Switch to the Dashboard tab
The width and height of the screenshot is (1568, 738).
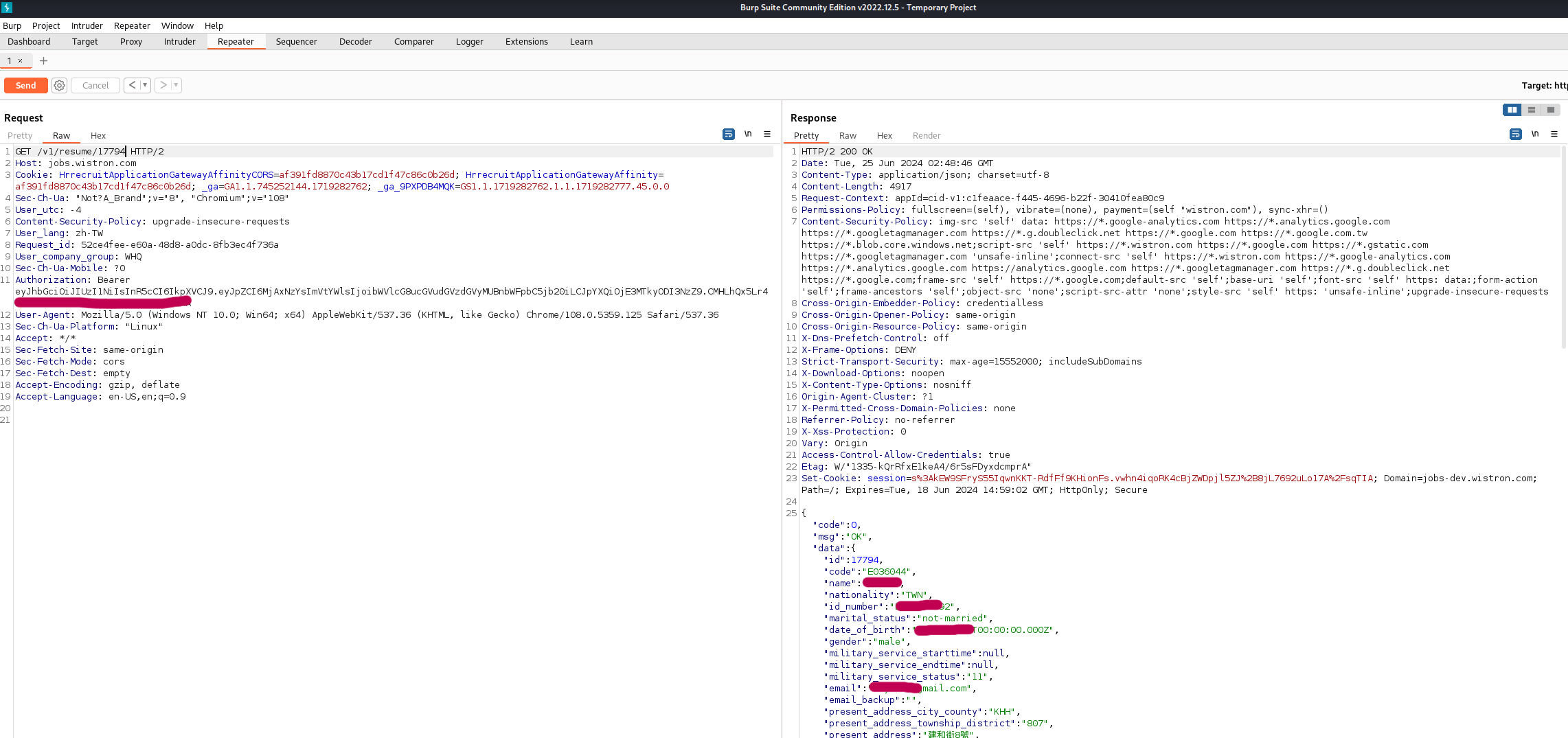29,41
